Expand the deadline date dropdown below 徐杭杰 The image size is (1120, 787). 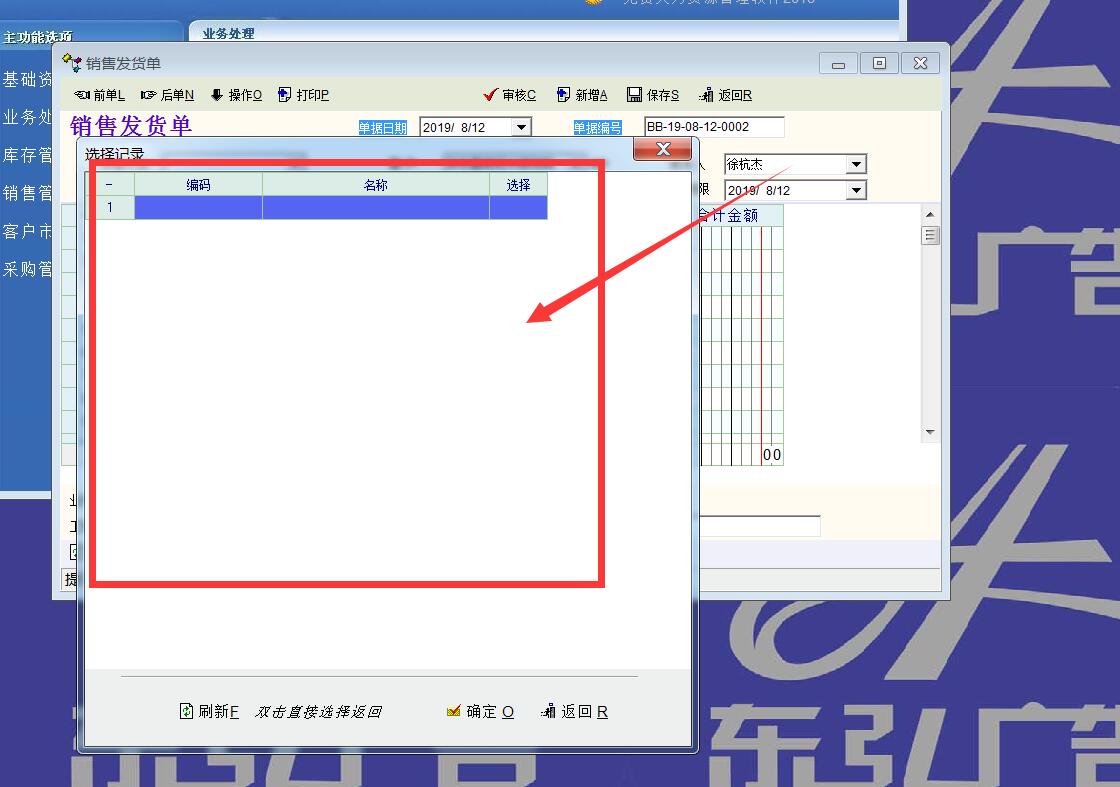[856, 190]
